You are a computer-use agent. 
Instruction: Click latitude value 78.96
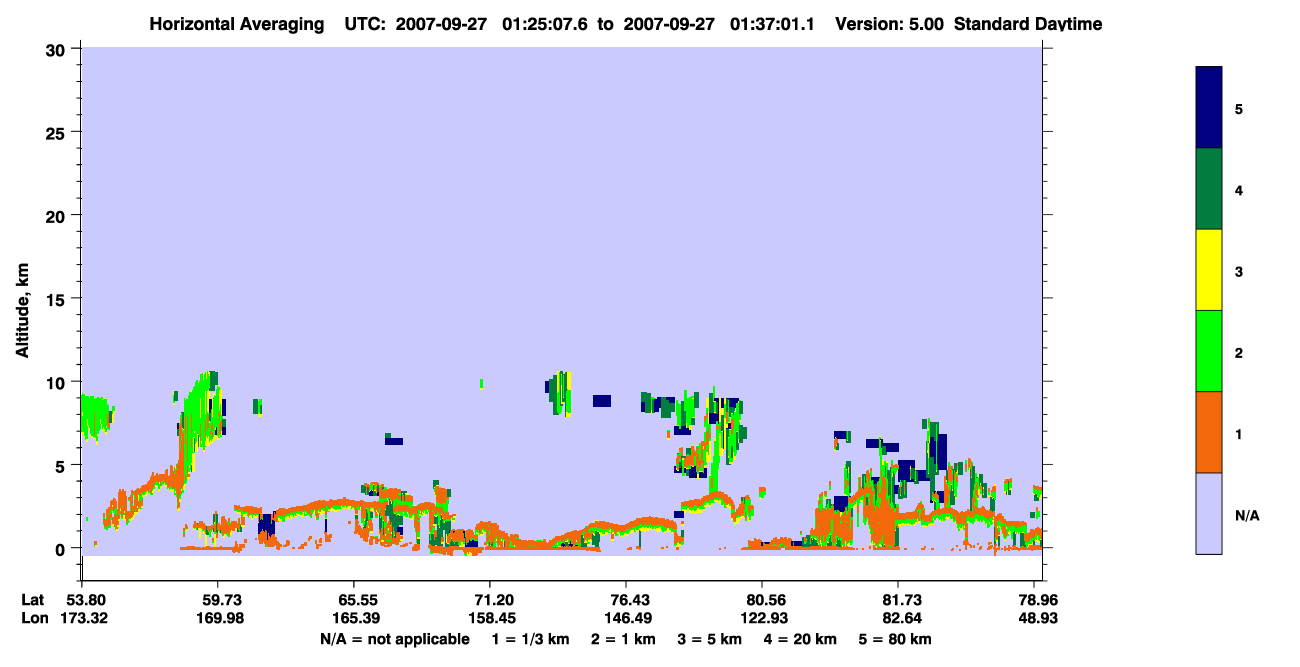point(1038,600)
